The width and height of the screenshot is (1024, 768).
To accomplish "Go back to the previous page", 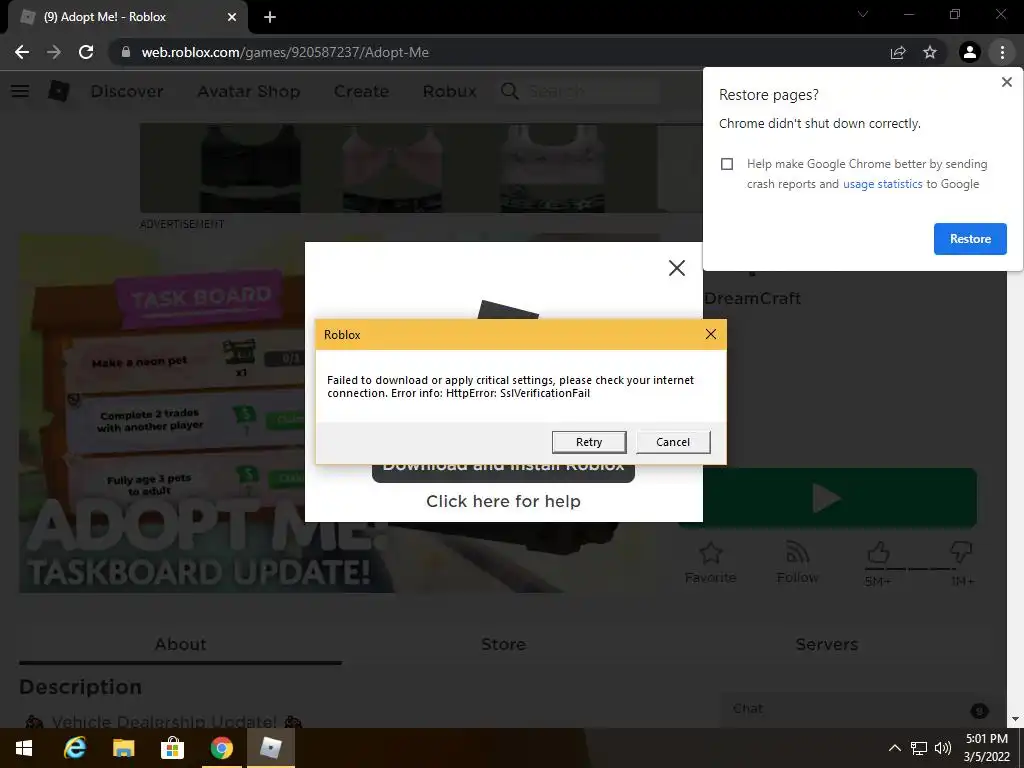I will tap(22, 52).
